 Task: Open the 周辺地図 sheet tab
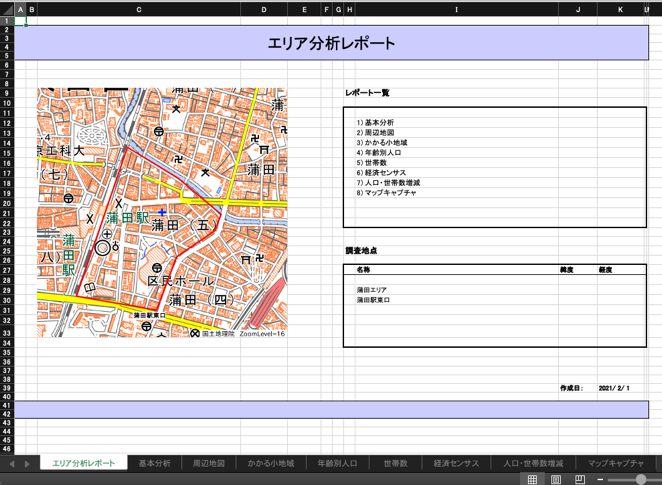click(208, 463)
